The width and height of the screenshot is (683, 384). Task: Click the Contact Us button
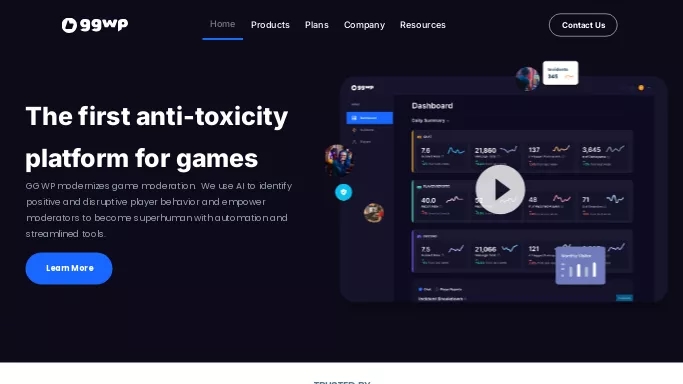point(583,25)
